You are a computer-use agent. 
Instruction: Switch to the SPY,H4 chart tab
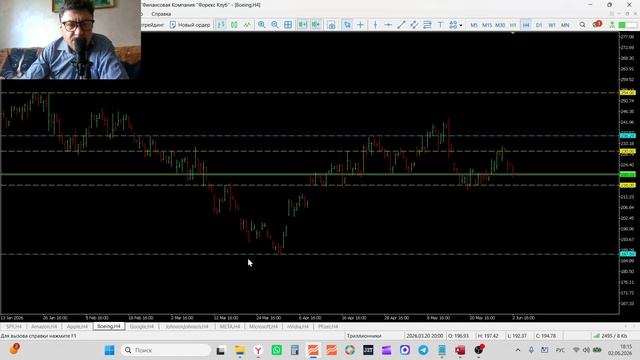[x=14, y=327]
